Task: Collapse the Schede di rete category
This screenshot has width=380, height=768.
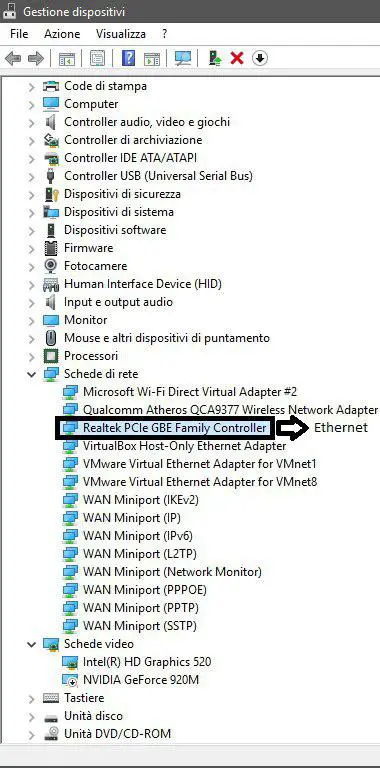Action: [32, 374]
